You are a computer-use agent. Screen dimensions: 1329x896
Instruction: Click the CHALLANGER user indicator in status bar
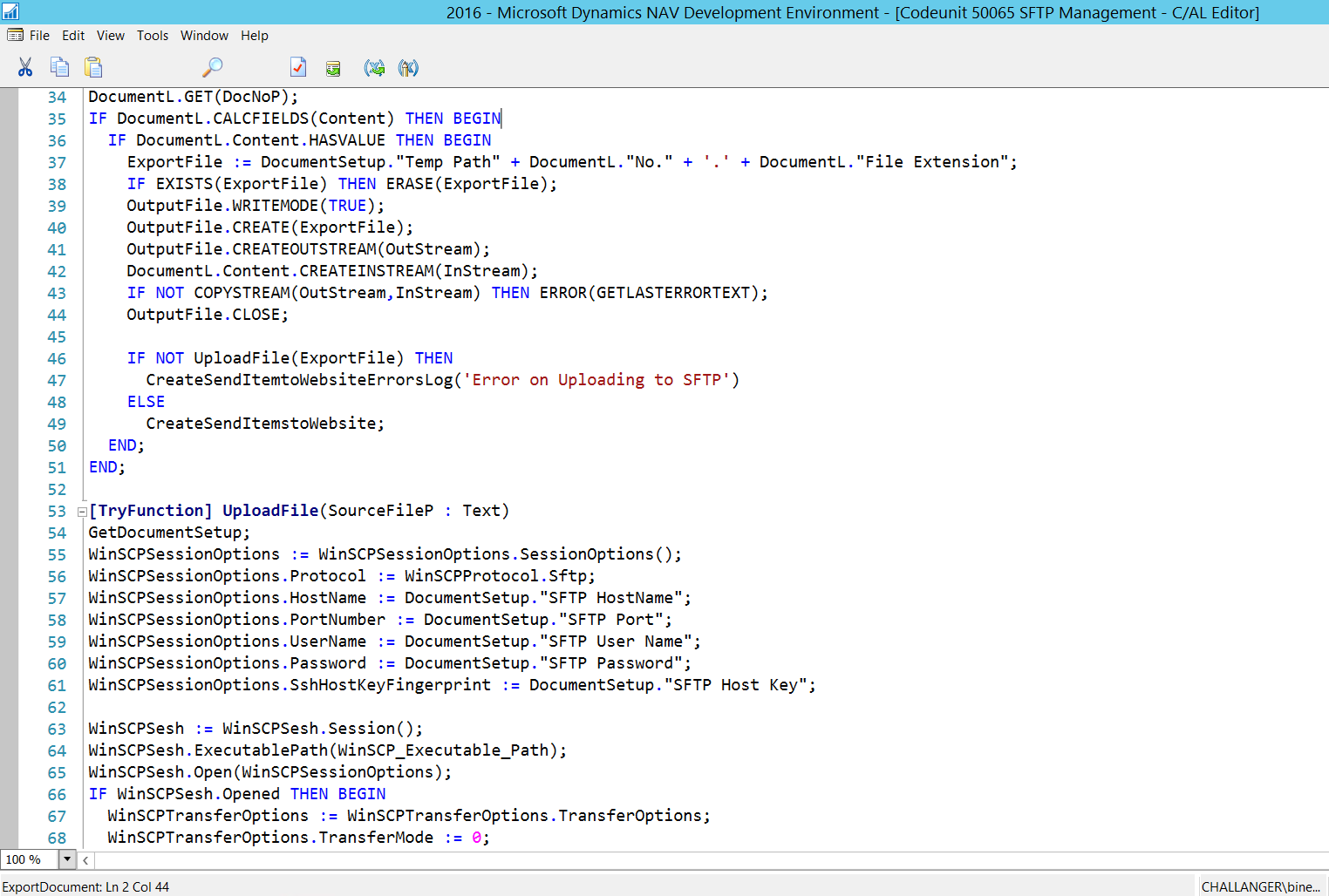point(1259,886)
